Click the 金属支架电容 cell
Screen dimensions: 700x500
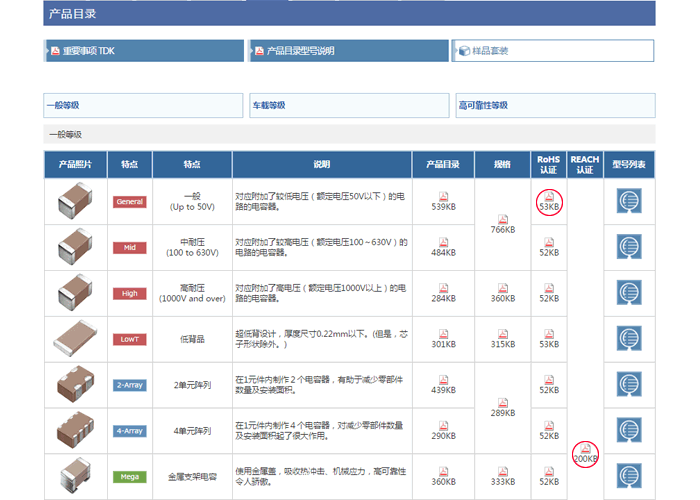click(x=192, y=477)
